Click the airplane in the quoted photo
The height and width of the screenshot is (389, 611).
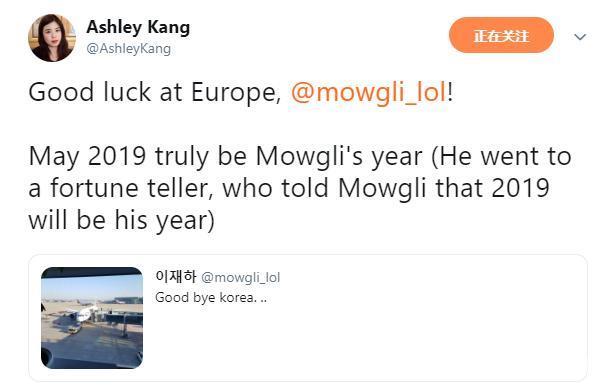[83, 314]
